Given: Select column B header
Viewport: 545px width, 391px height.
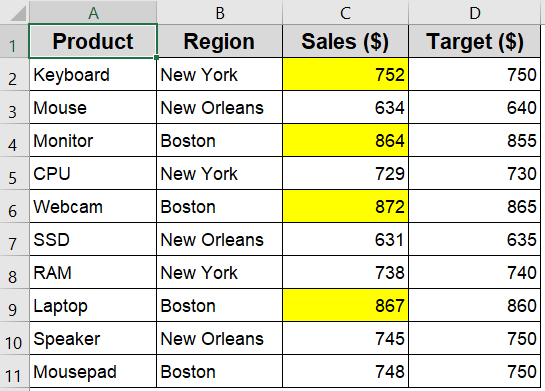Looking at the screenshot, I should (220, 13).
